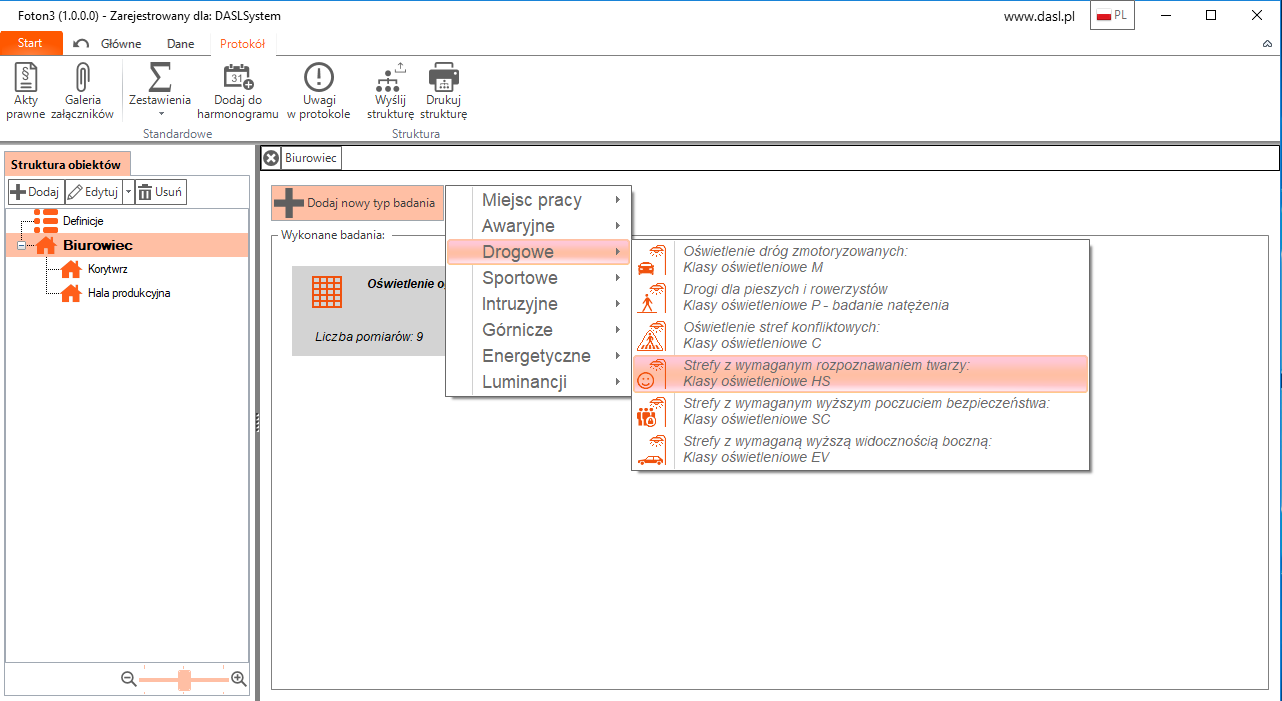Click the tree zoom slider handle
This screenshot has width=1282, height=701.
click(184, 680)
